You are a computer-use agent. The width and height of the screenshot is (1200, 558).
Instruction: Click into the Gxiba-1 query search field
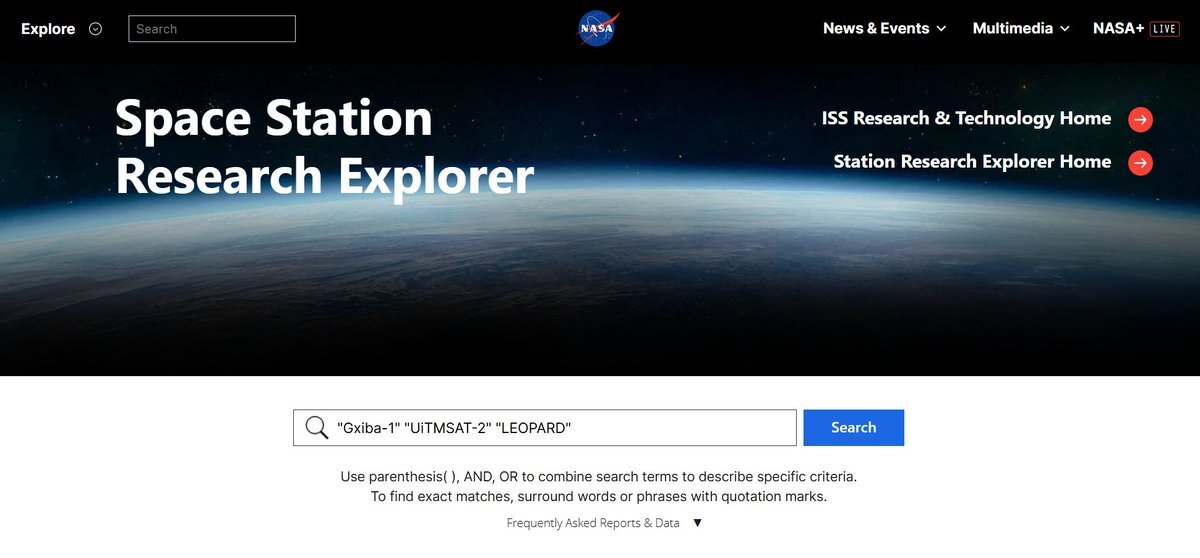545,428
